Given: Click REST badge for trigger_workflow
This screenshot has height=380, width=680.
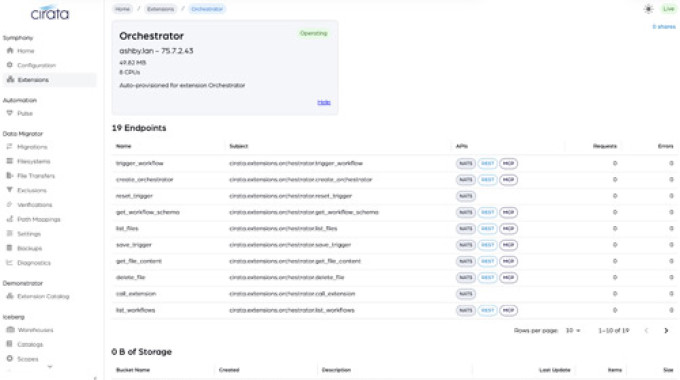Looking at the screenshot, I should [x=487, y=164].
